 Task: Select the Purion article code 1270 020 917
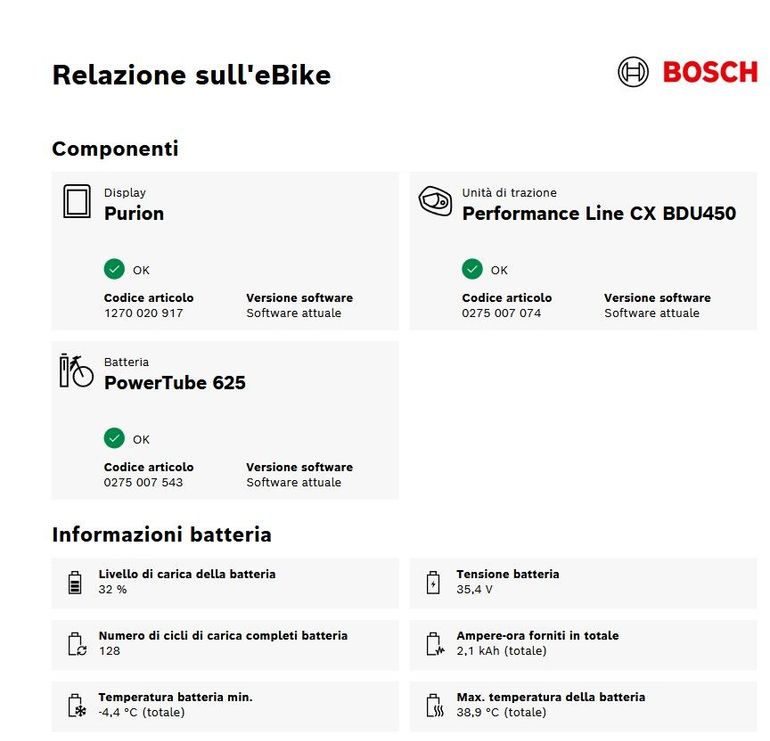point(143,313)
